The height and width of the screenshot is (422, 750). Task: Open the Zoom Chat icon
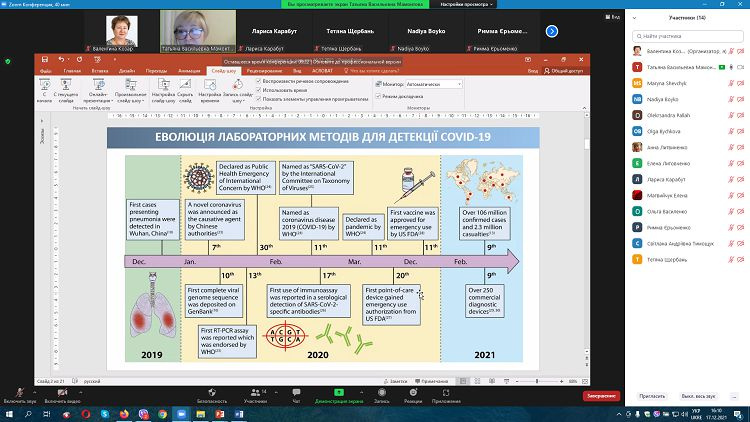pos(296,392)
